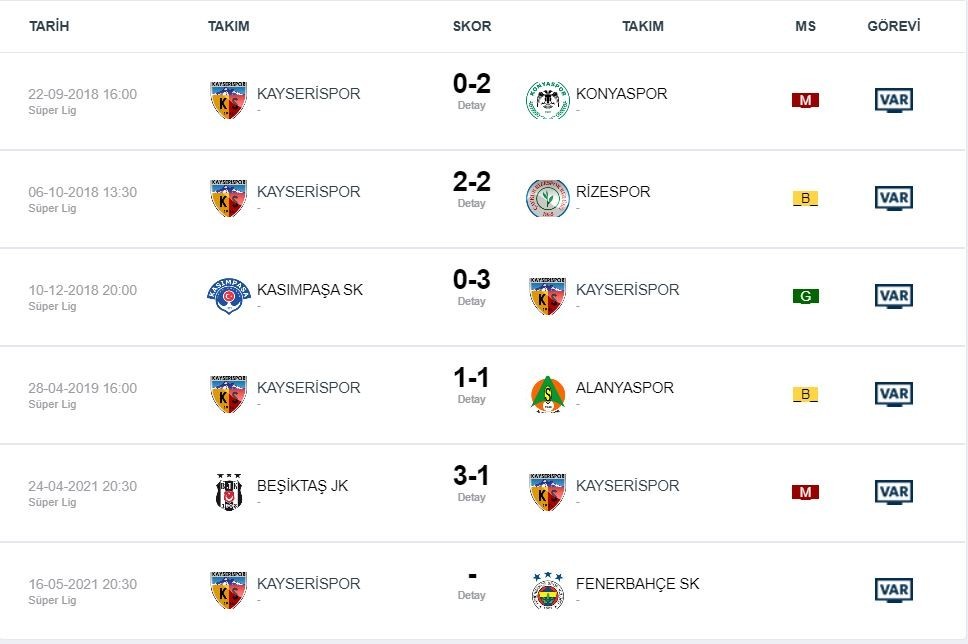Open Detay under the 3-1 score

[x=471, y=497]
